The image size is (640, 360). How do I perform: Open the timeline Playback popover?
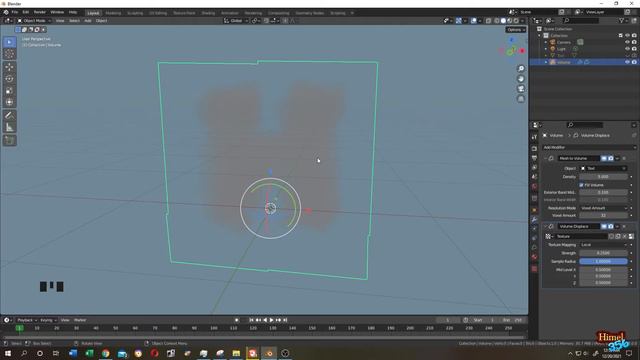(27, 320)
